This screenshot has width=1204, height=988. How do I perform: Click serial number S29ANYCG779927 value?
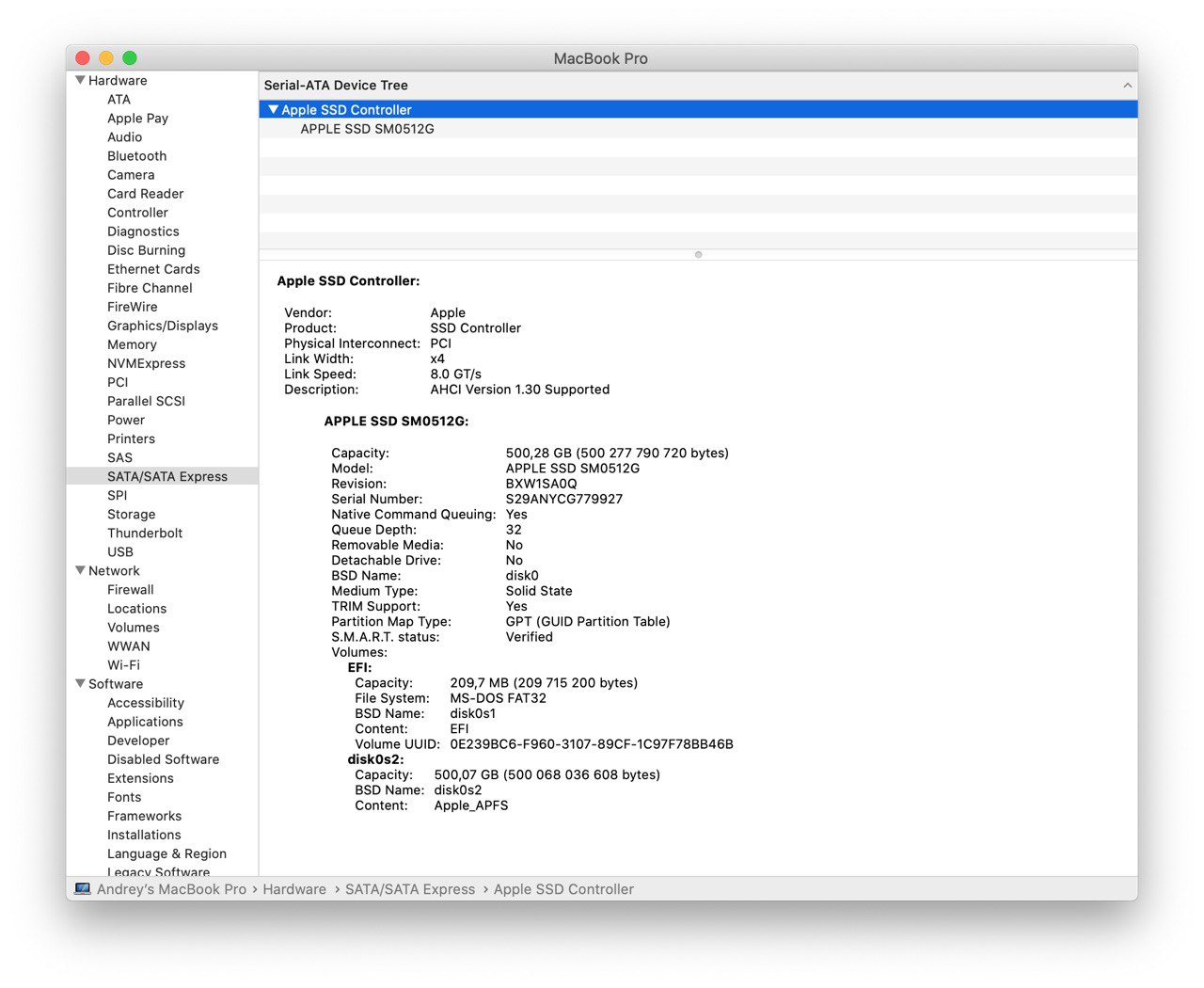pos(563,499)
